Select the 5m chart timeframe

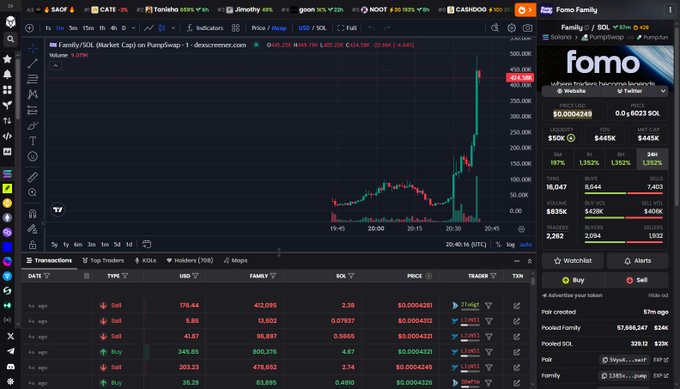(73, 28)
